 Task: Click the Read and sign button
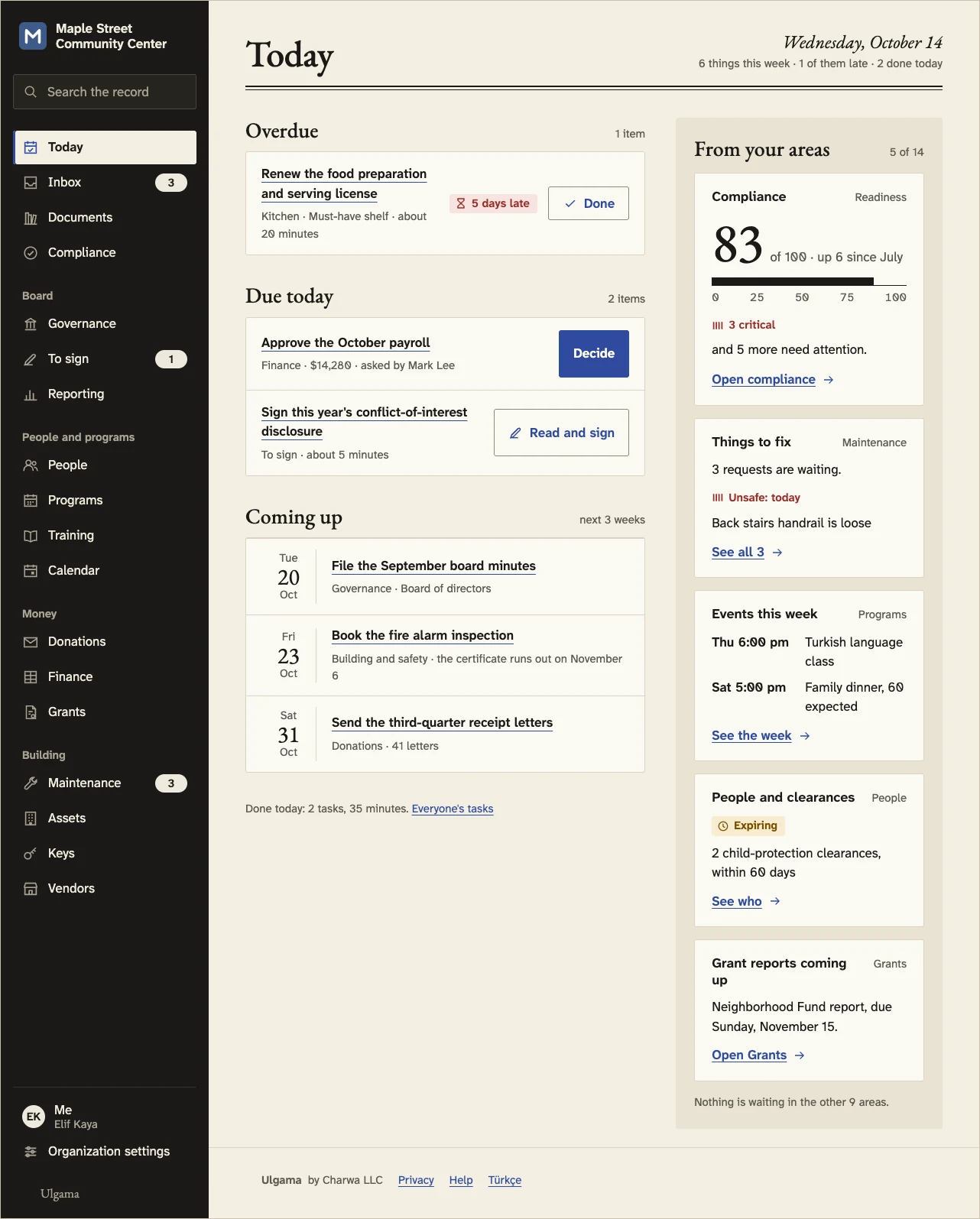[561, 433]
